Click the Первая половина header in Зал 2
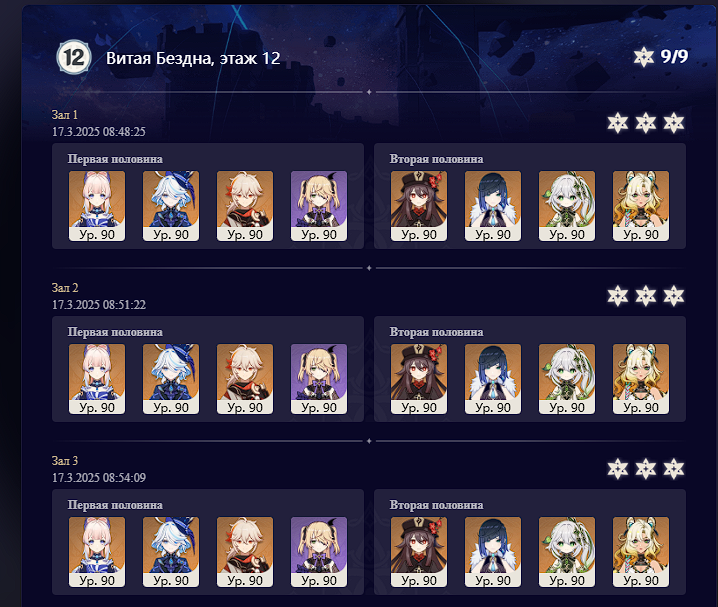This screenshot has height=607, width=718. click(x=115, y=332)
